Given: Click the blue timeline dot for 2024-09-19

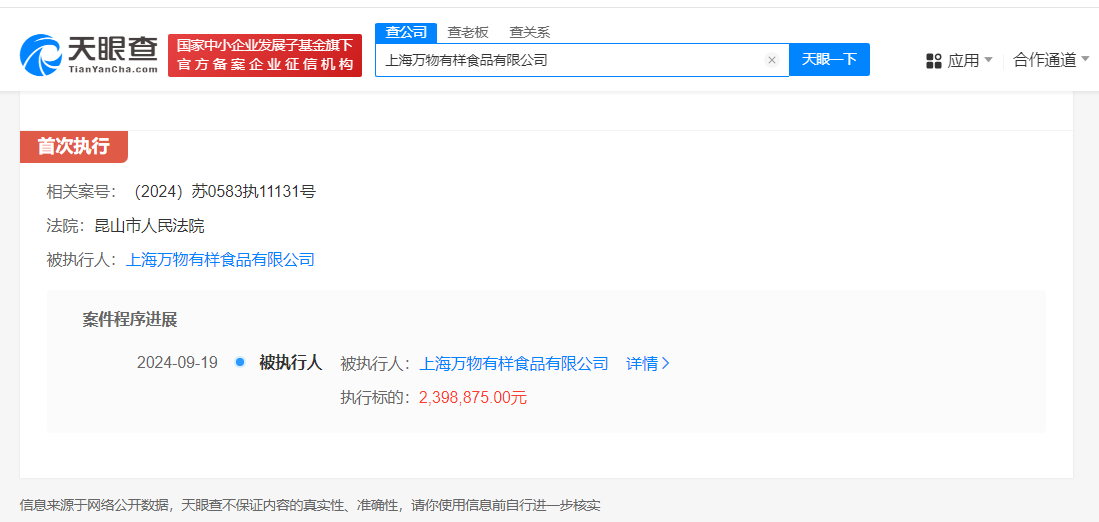Looking at the screenshot, I should pos(240,362).
